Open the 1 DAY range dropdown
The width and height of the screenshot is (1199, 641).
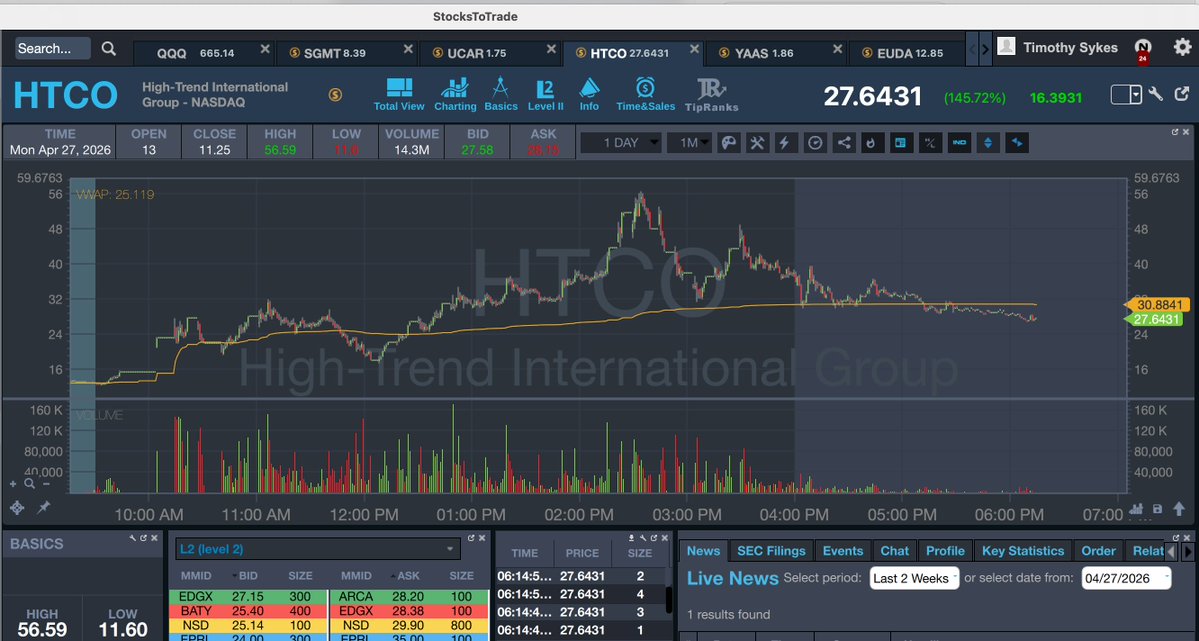621,143
